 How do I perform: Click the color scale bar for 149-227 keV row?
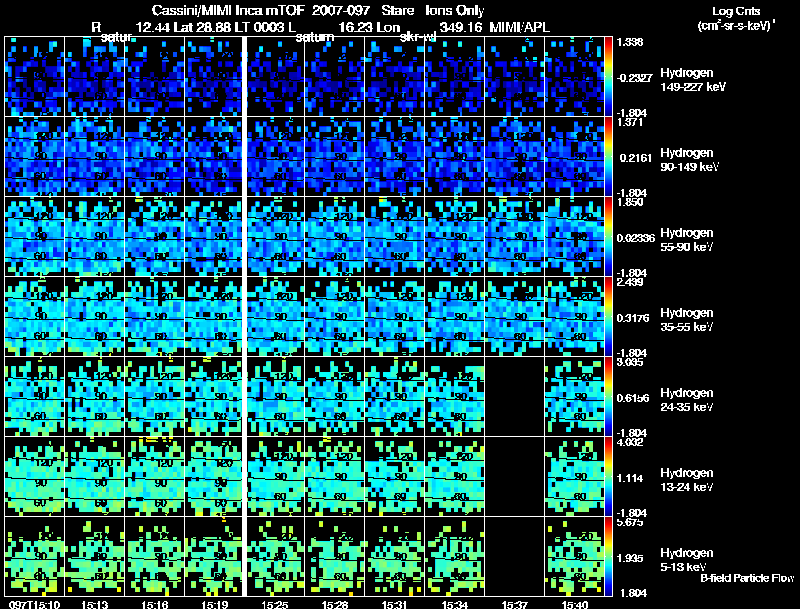(x=608, y=77)
